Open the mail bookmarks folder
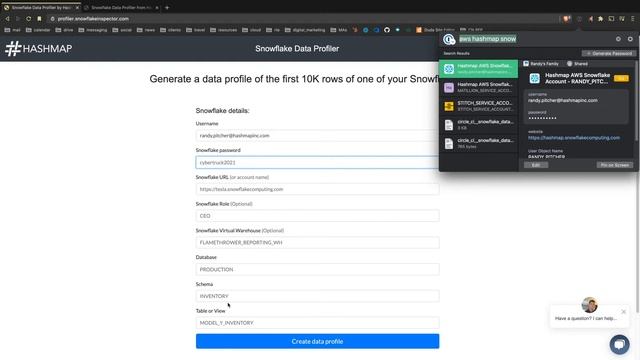 coord(12,30)
